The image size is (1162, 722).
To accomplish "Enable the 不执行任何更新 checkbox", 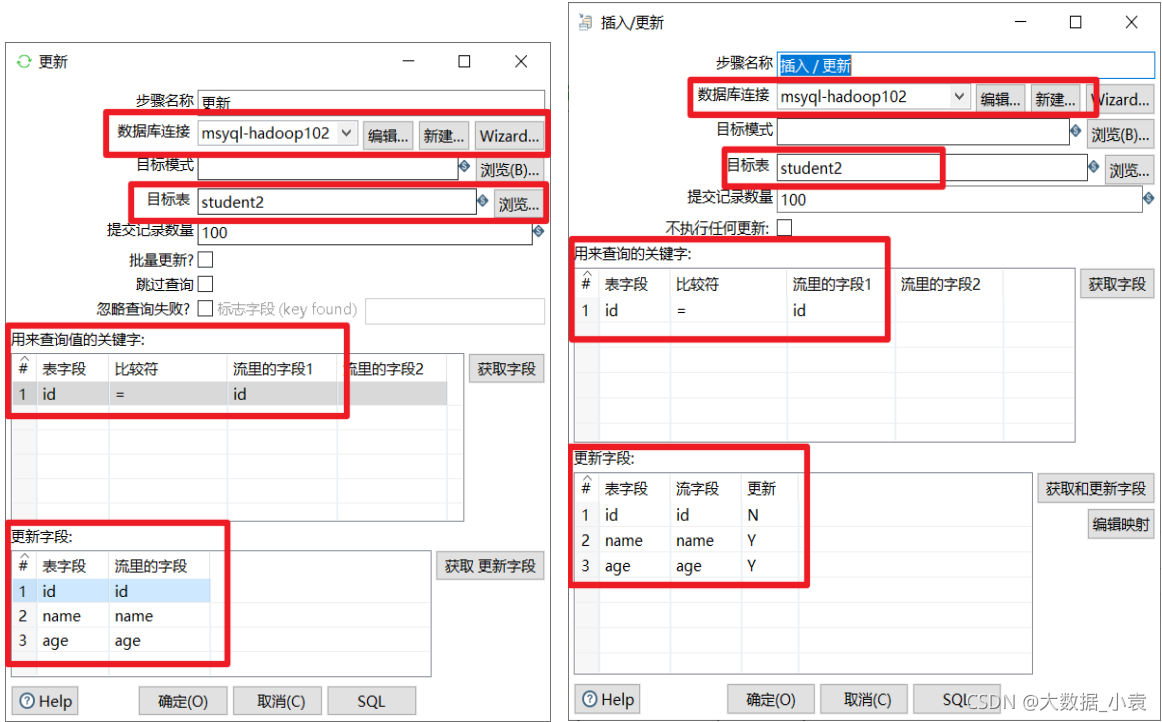I will 784,228.
